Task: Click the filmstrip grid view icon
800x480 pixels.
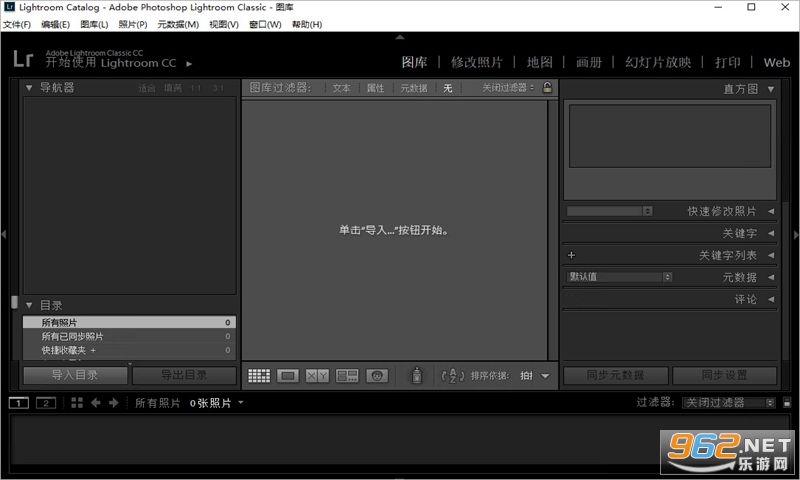Action: pos(77,403)
